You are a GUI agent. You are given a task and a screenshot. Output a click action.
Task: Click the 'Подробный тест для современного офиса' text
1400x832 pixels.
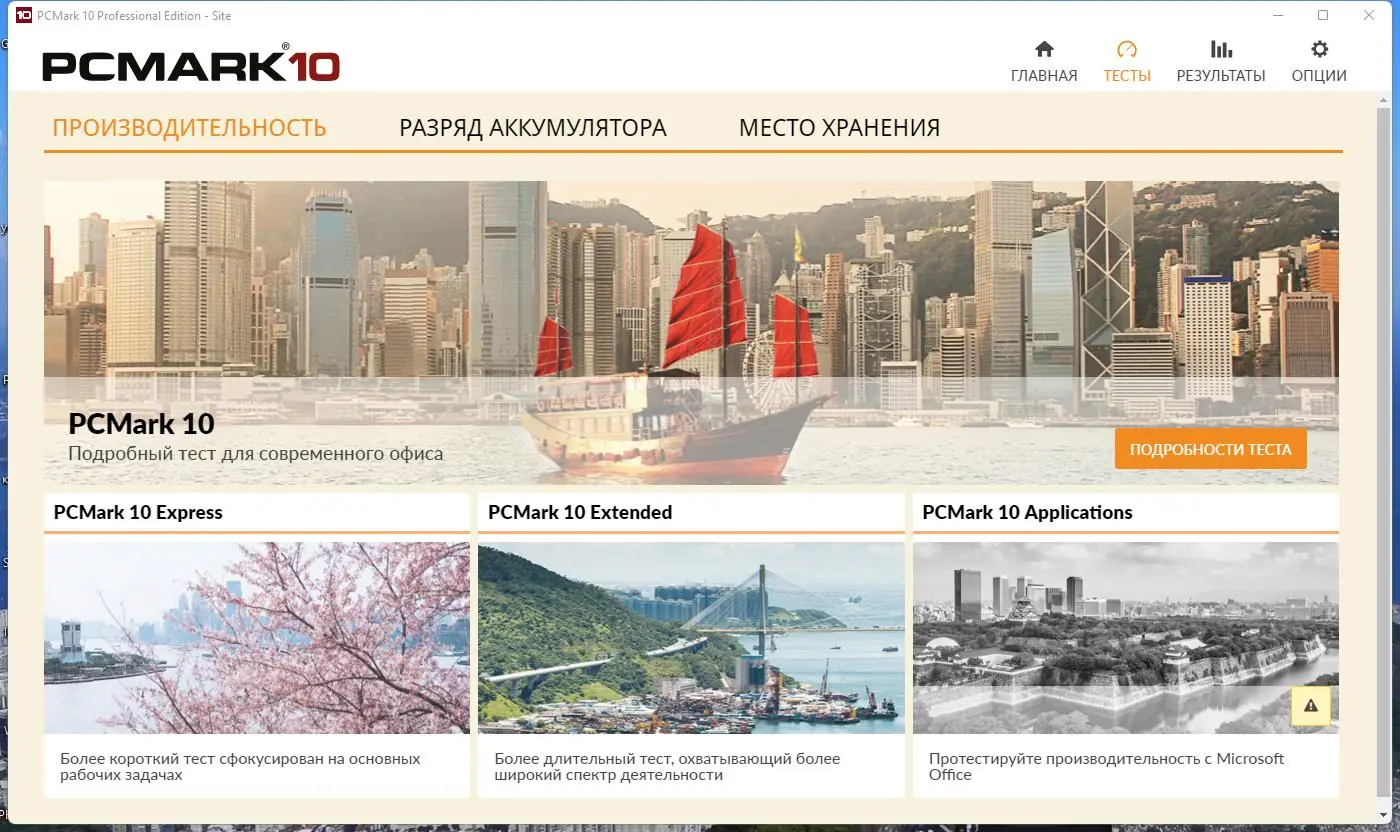(255, 454)
